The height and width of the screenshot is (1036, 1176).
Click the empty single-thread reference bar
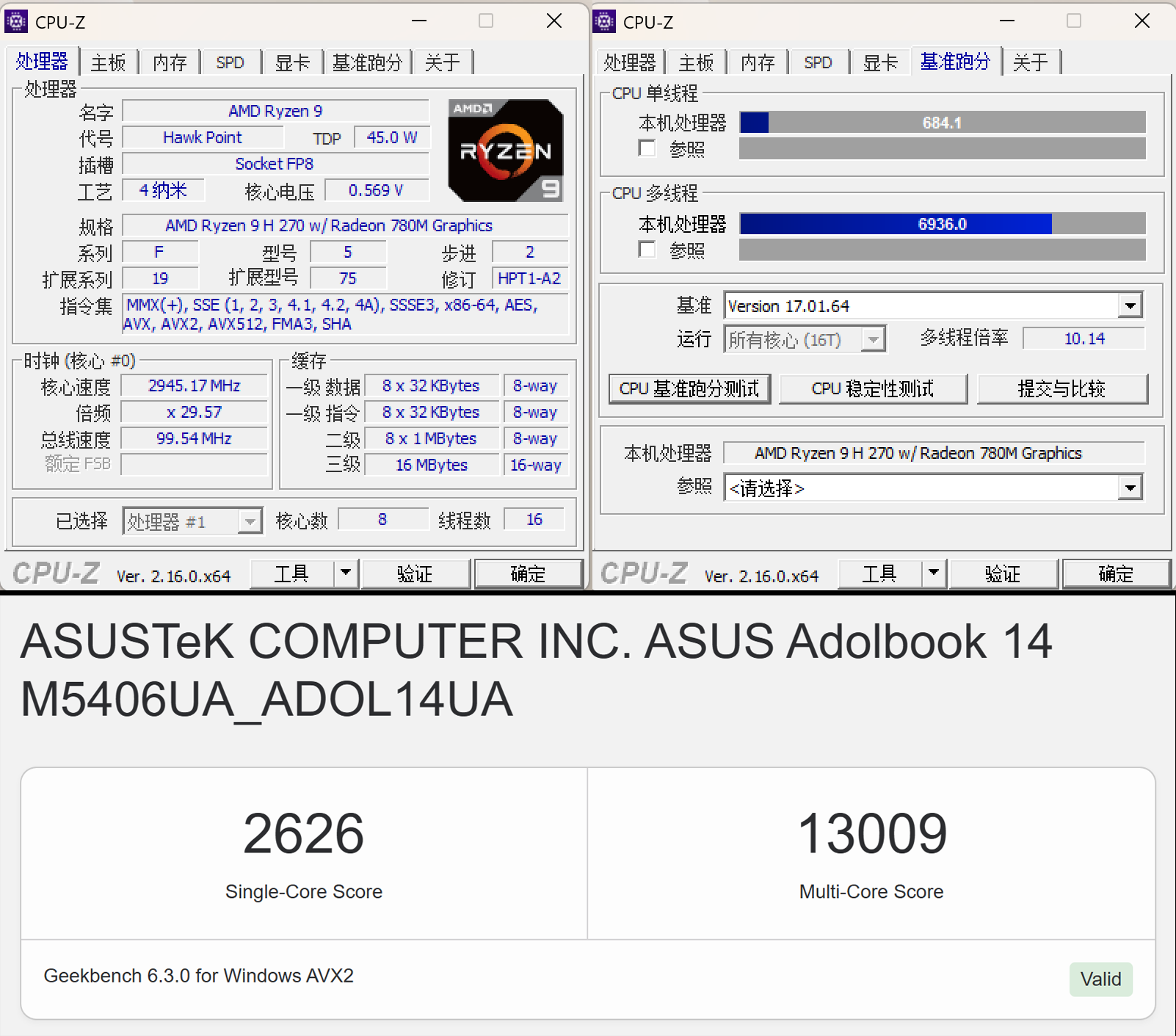click(943, 148)
